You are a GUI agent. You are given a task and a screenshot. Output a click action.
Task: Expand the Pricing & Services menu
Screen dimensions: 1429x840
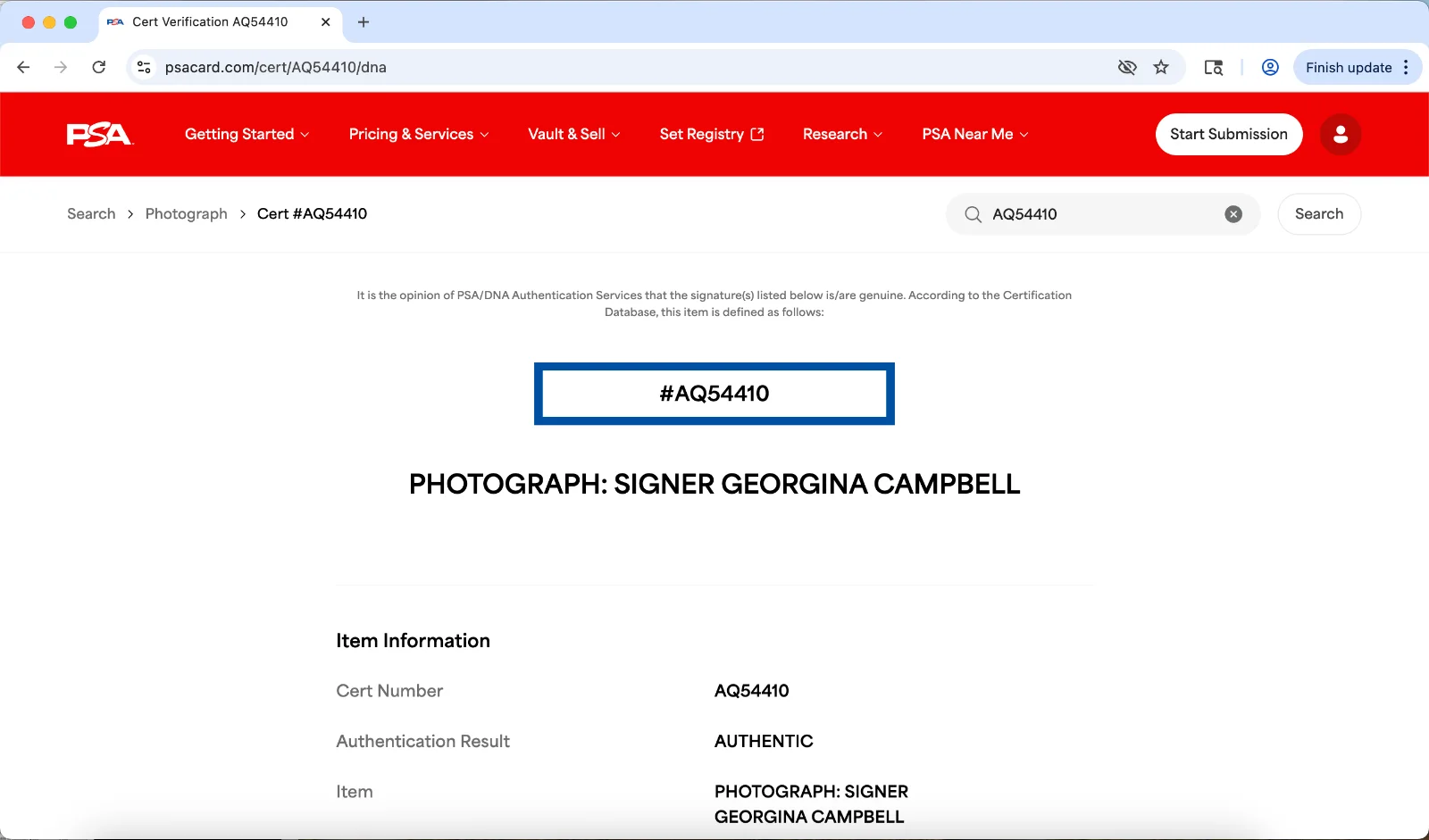419,134
